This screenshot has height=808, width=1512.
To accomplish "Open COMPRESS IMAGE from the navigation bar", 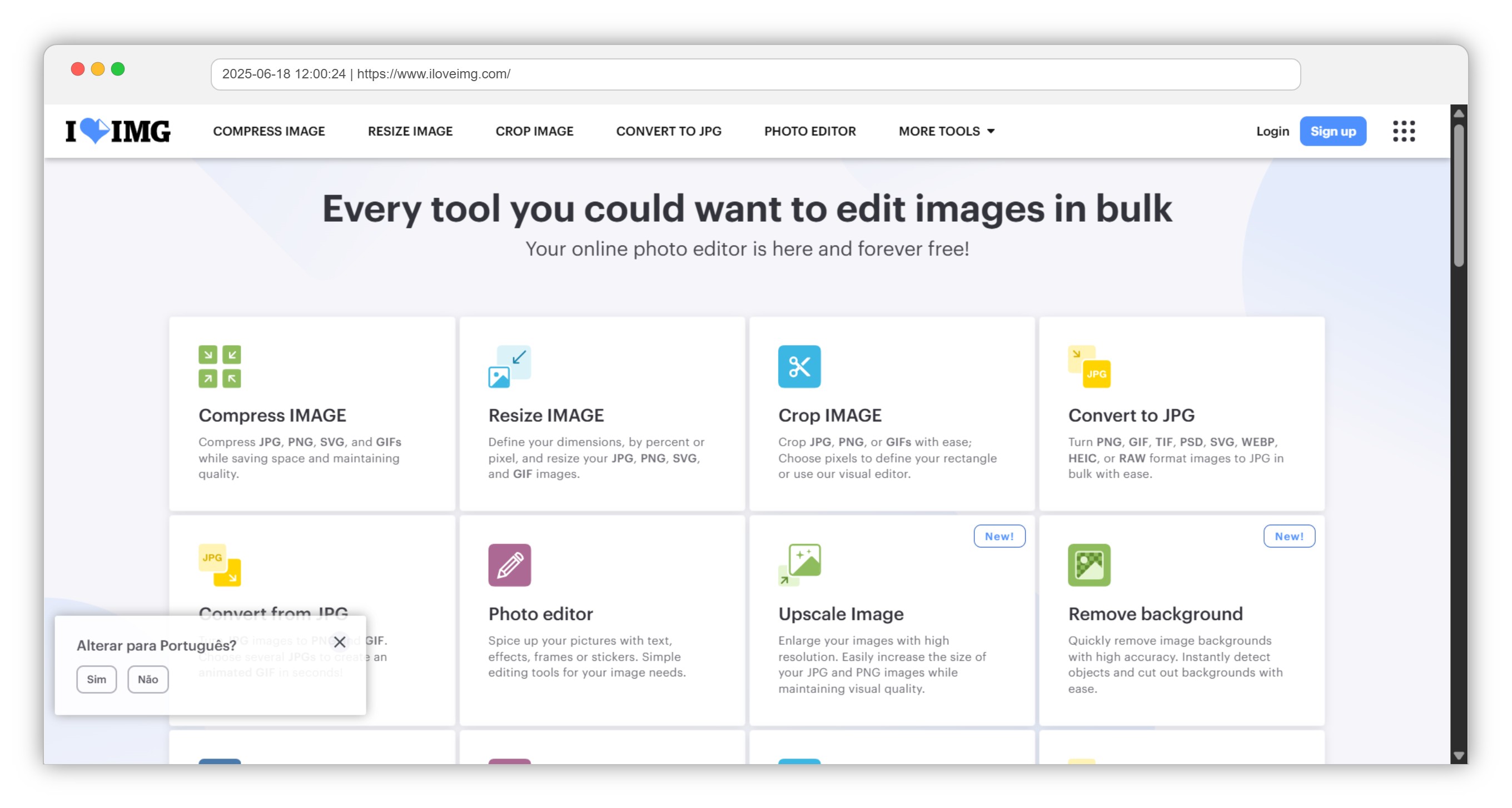I will 269,131.
